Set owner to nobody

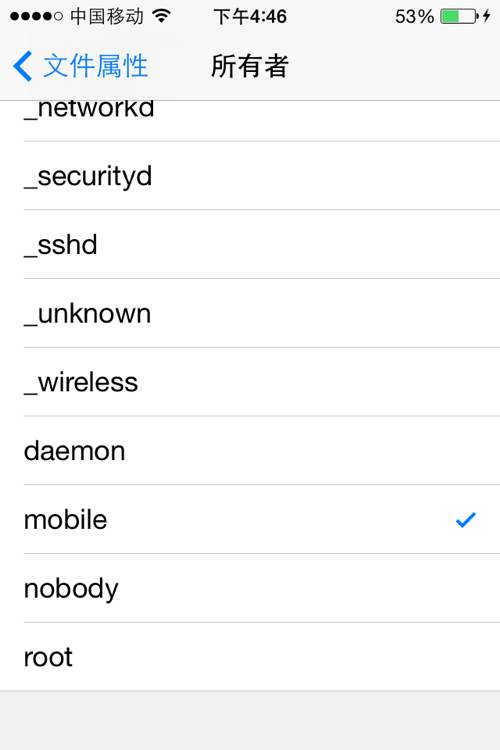pyautogui.click(x=250, y=588)
